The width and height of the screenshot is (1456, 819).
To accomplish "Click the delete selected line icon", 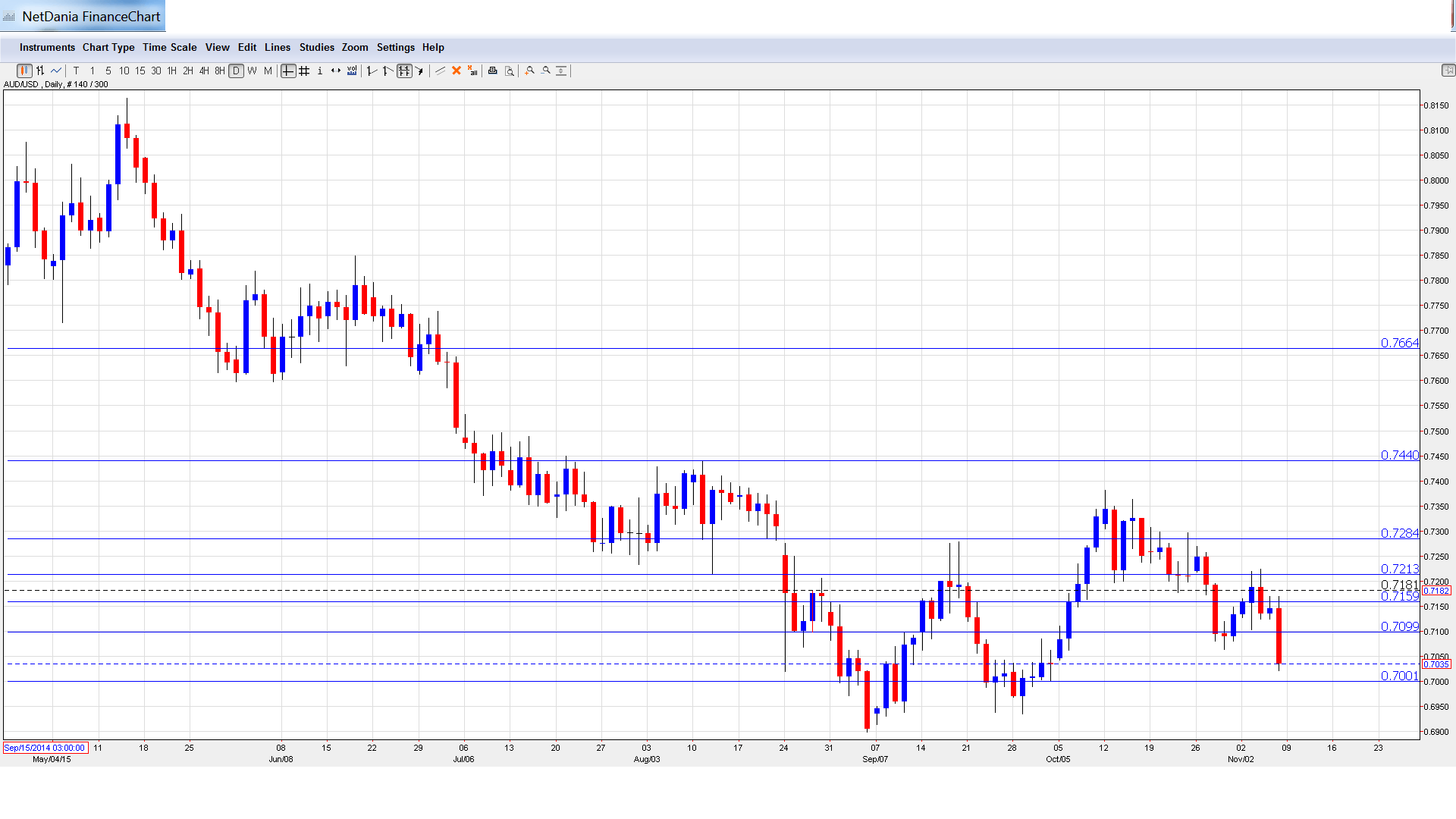I will (x=457, y=71).
